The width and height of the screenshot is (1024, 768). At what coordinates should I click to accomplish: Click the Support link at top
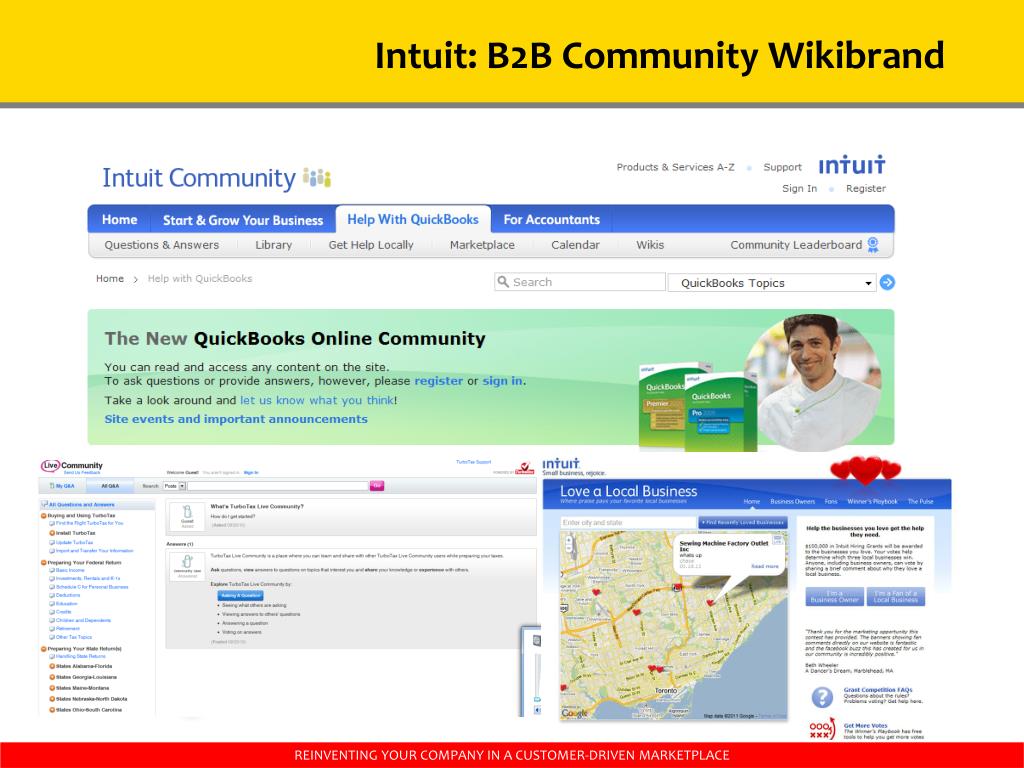tap(782, 167)
